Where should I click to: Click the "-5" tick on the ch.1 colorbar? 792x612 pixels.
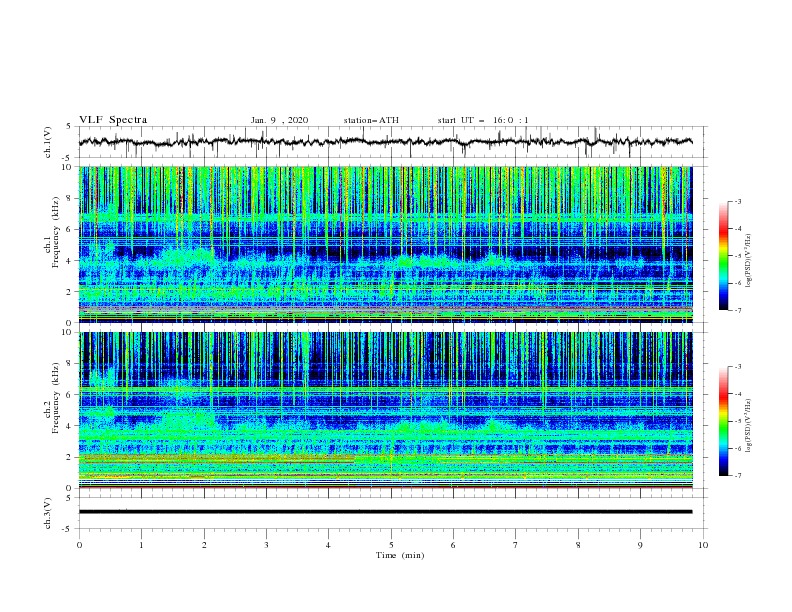[x=738, y=256]
